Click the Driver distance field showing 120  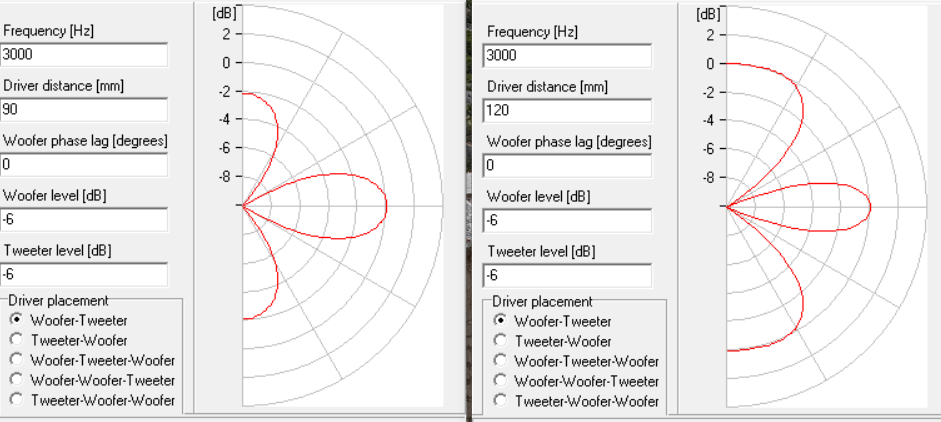(567, 110)
